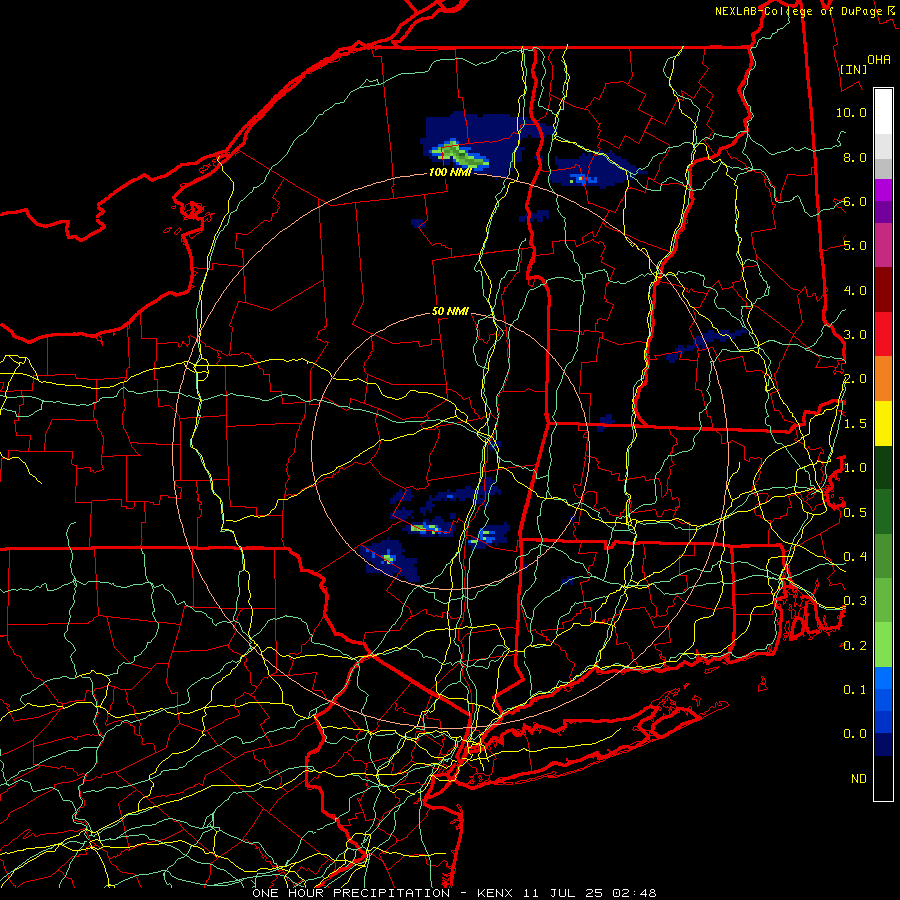Click the 4.0 legend value

click(x=855, y=290)
